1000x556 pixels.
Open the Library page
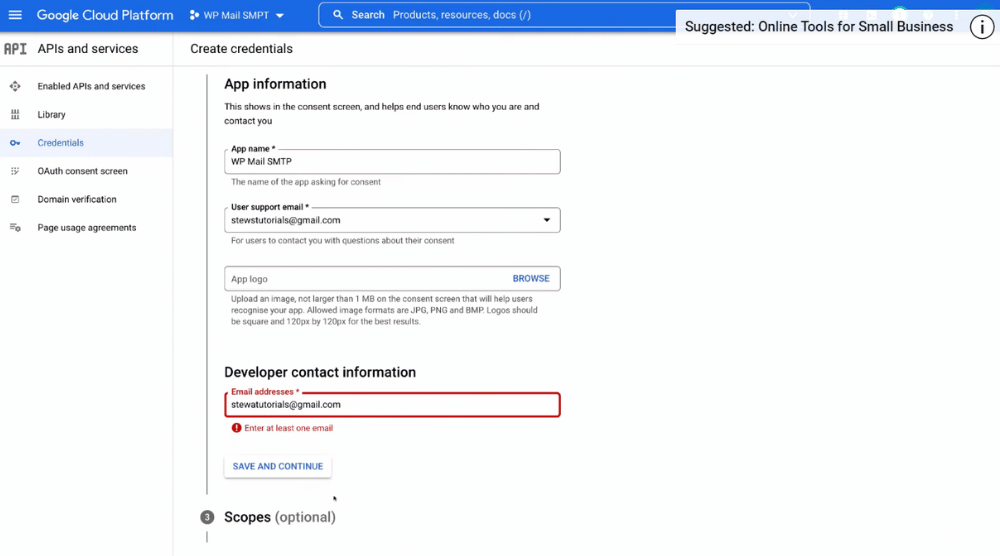(x=51, y=115)
